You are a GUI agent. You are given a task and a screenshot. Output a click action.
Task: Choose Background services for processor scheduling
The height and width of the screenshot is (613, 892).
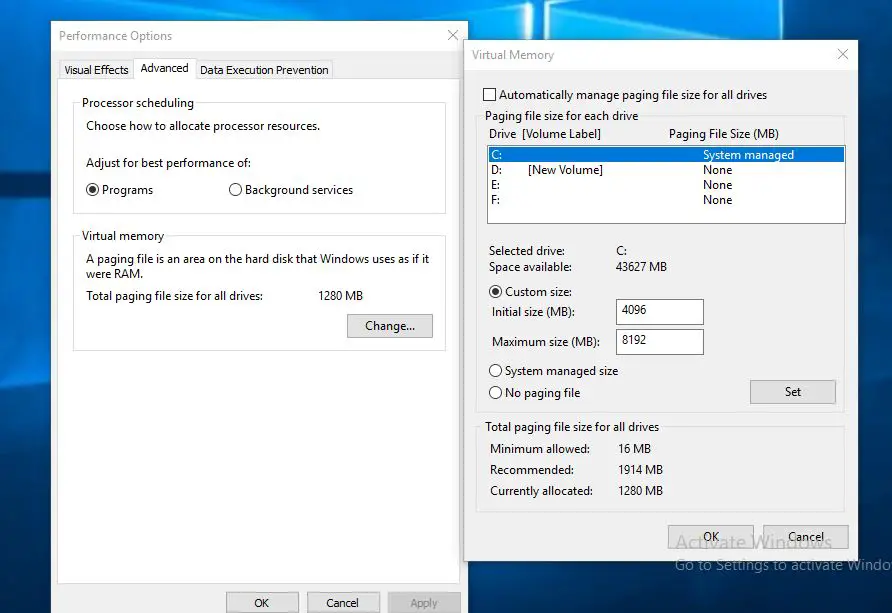coord(236,190)
